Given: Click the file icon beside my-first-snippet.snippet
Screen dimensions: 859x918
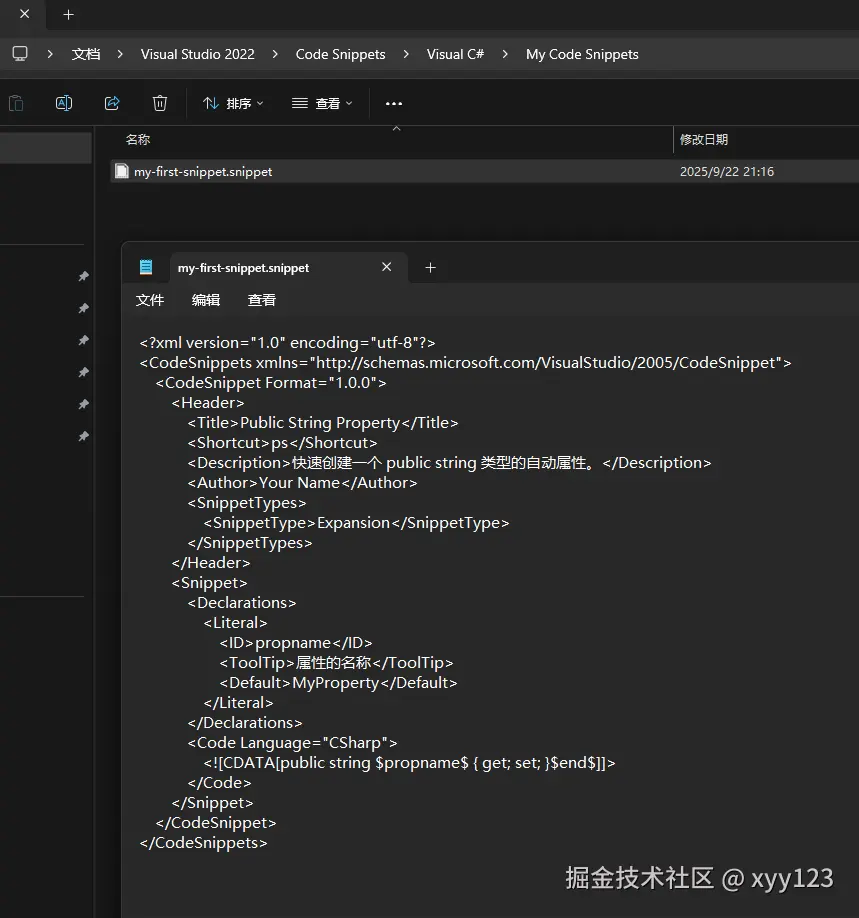Looking at the screenshot, I should (121, 171).
